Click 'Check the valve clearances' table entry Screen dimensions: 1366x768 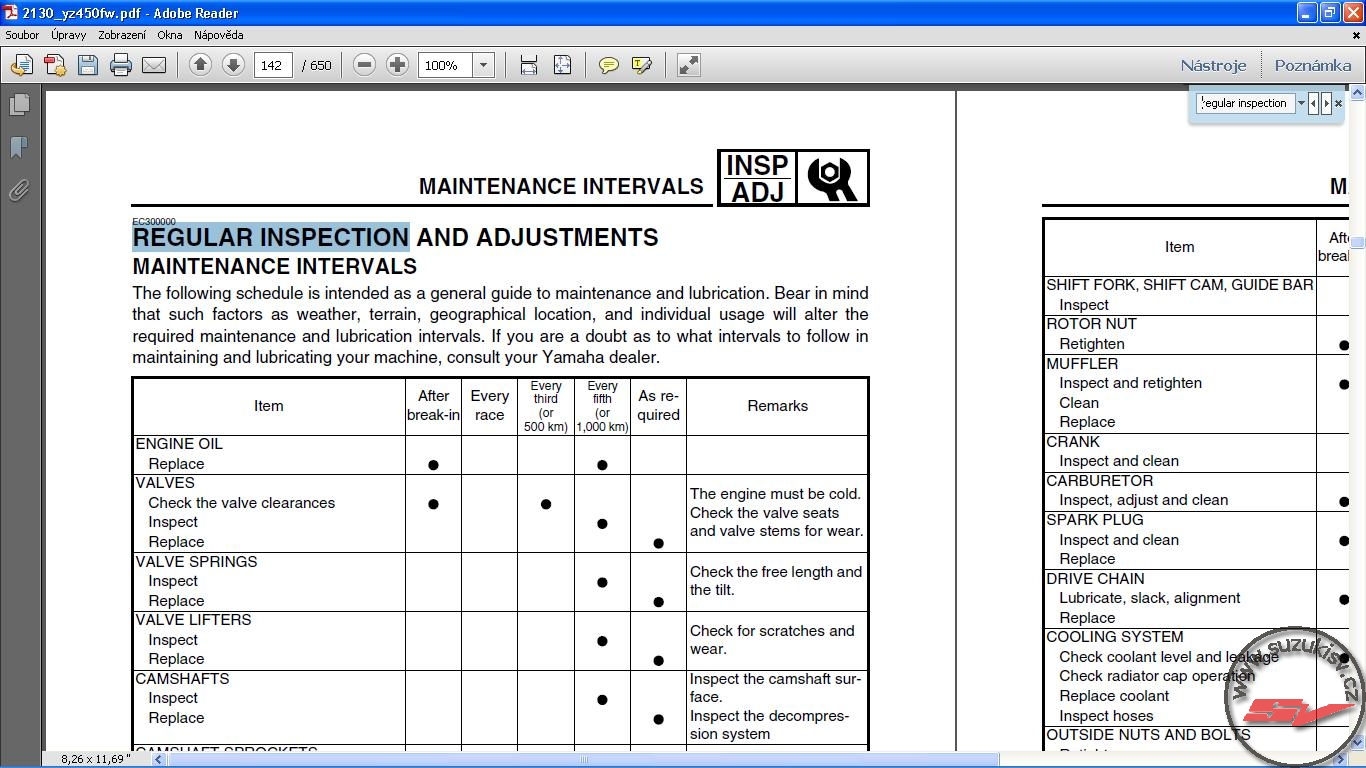242,503
